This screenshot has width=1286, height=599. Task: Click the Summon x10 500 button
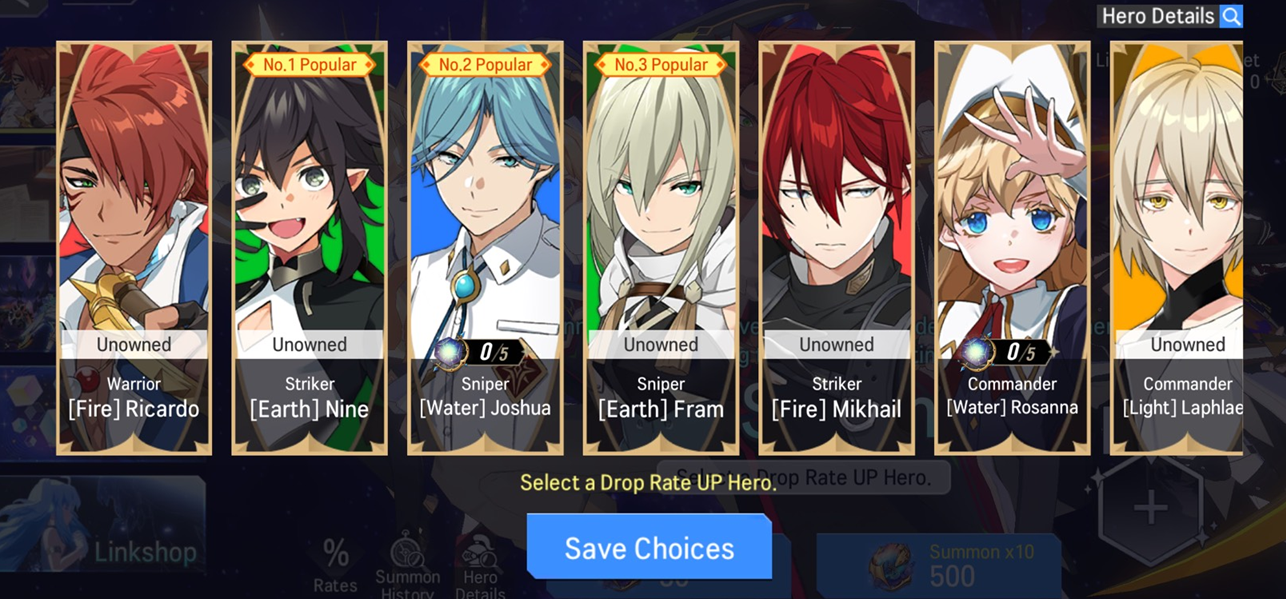point(938,565)
